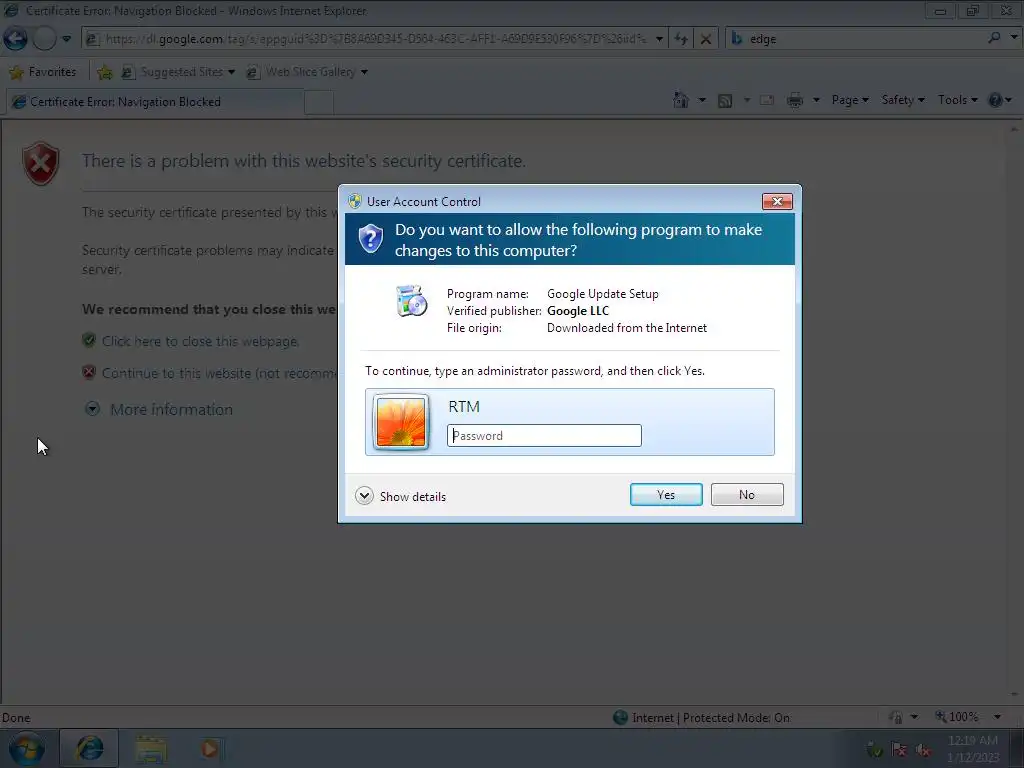Click Continue to this website link
The image size is (1024, 768).
point(219,373)
